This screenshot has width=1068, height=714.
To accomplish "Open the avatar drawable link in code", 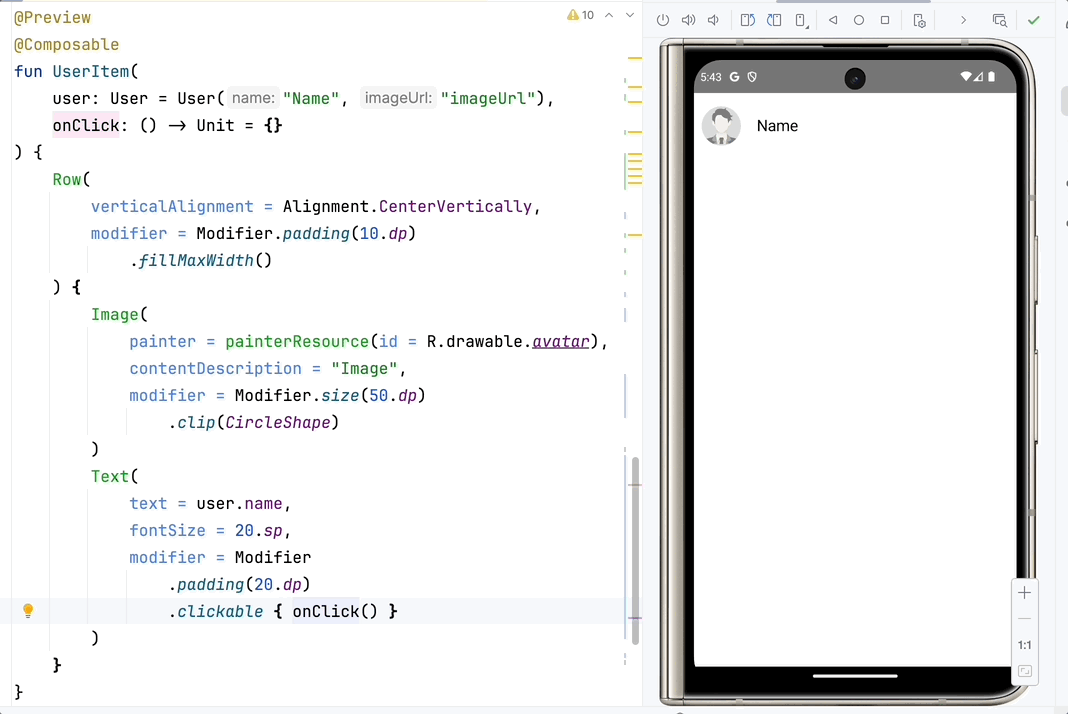I will 560,341.
